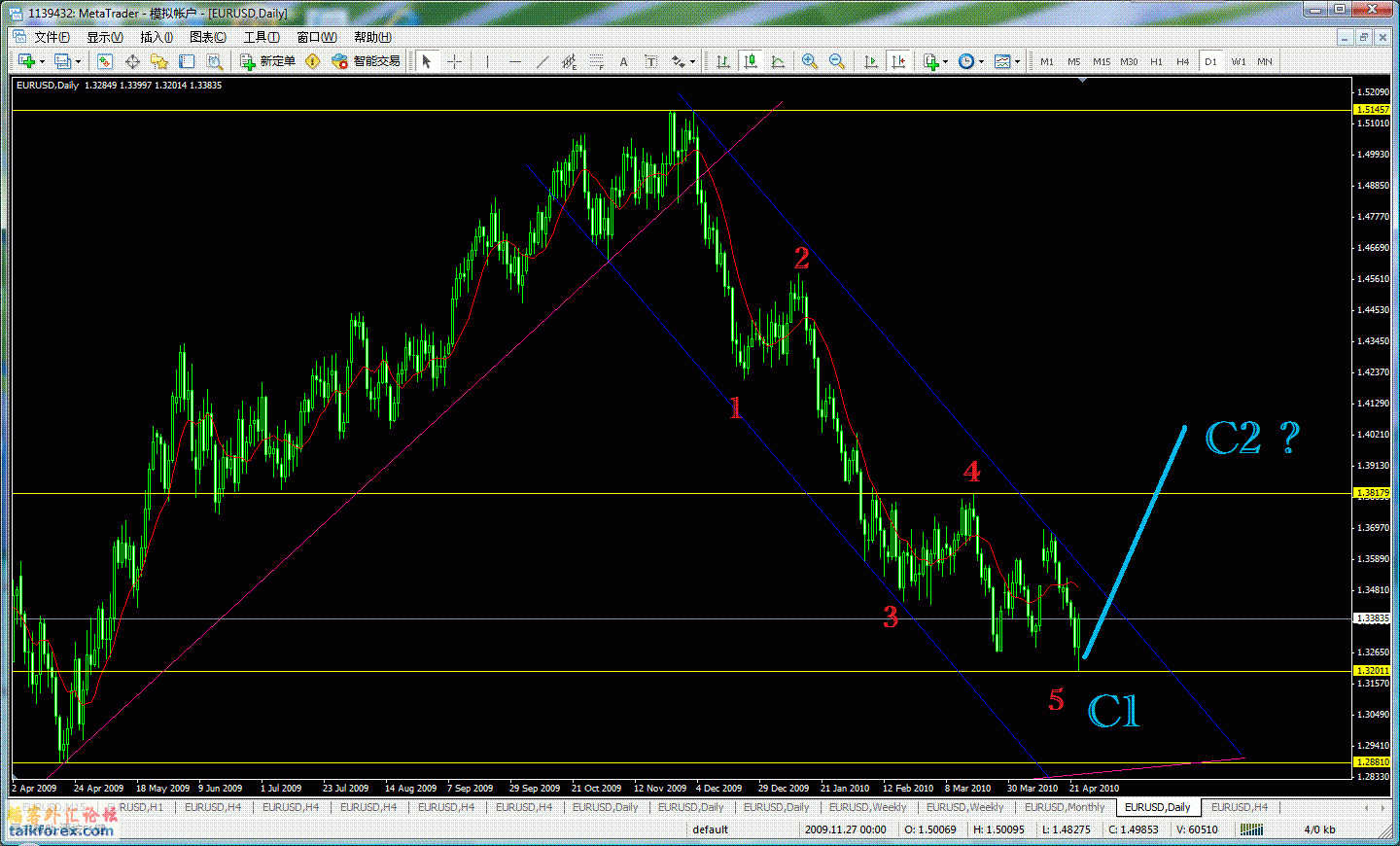Screen dimensions: 1400x846
Task: Expand the periods dropdown arrow
Action: point(981,61)
